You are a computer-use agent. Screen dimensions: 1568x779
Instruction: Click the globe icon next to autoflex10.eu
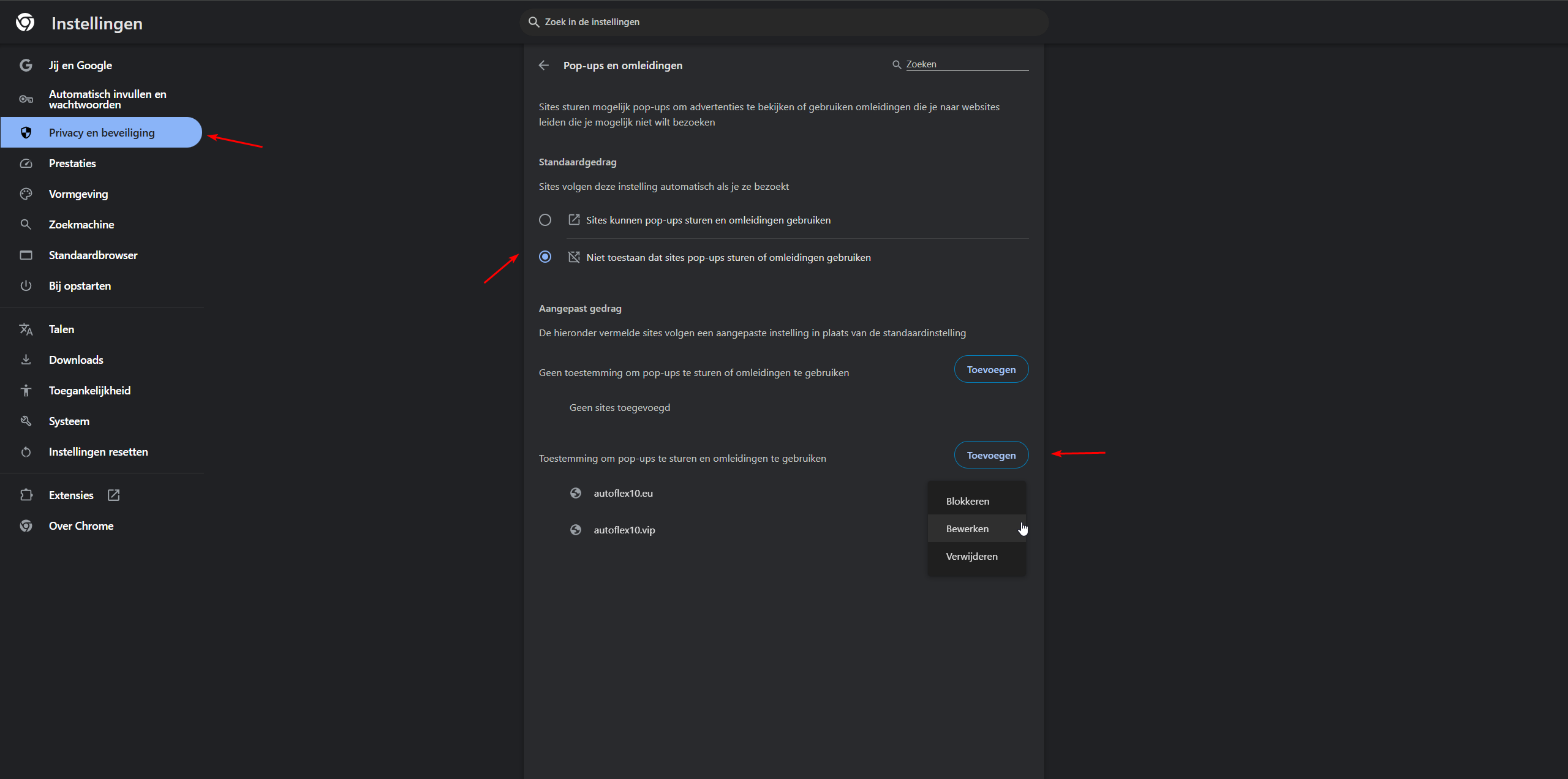pos(576,493)
